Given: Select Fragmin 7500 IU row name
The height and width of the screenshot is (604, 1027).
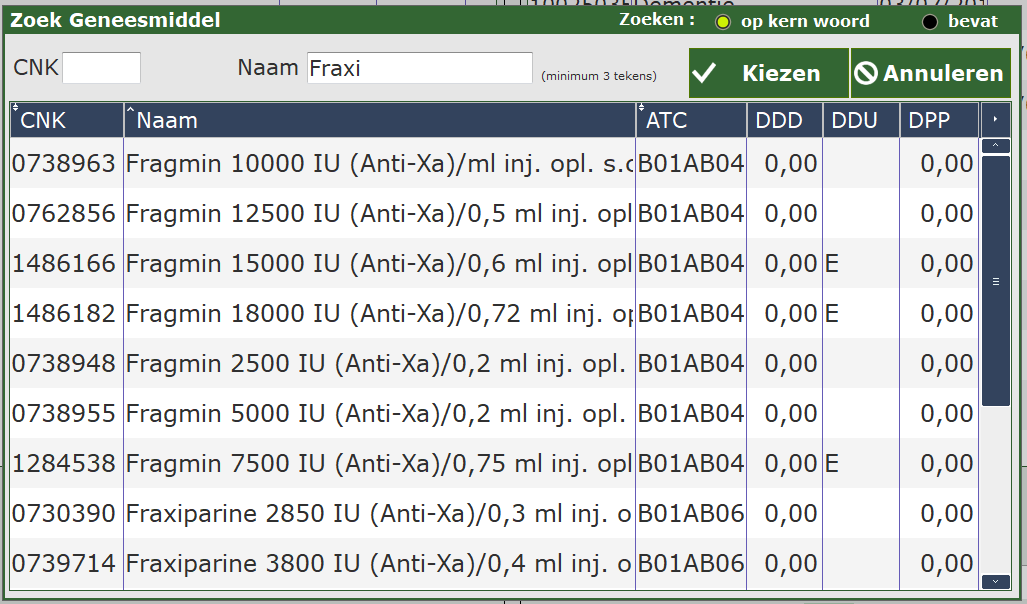Looking at the screenshot, I should (380, 463).
